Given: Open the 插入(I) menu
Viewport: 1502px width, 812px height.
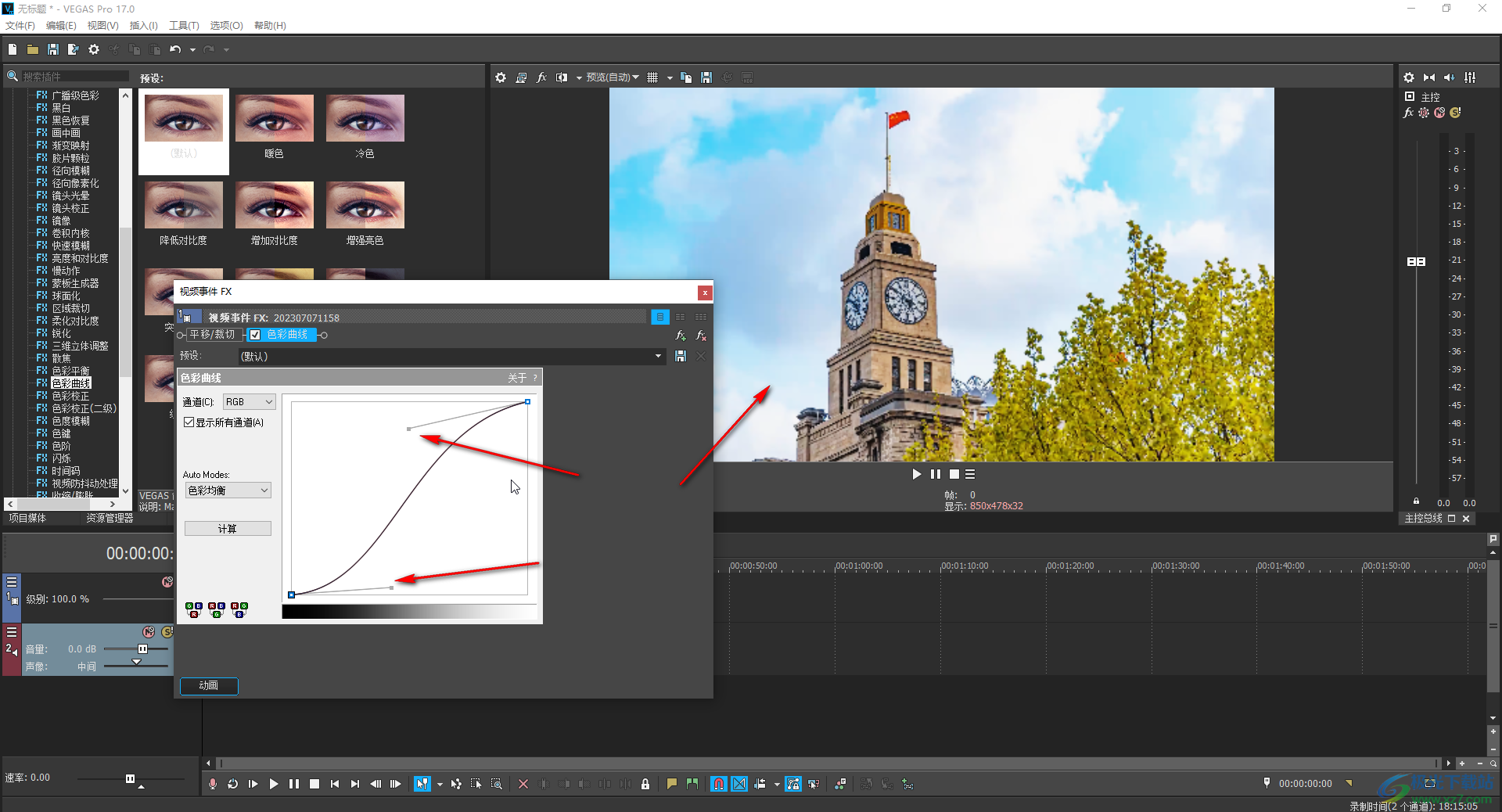Looking at the screenshot, I should 143,26.
